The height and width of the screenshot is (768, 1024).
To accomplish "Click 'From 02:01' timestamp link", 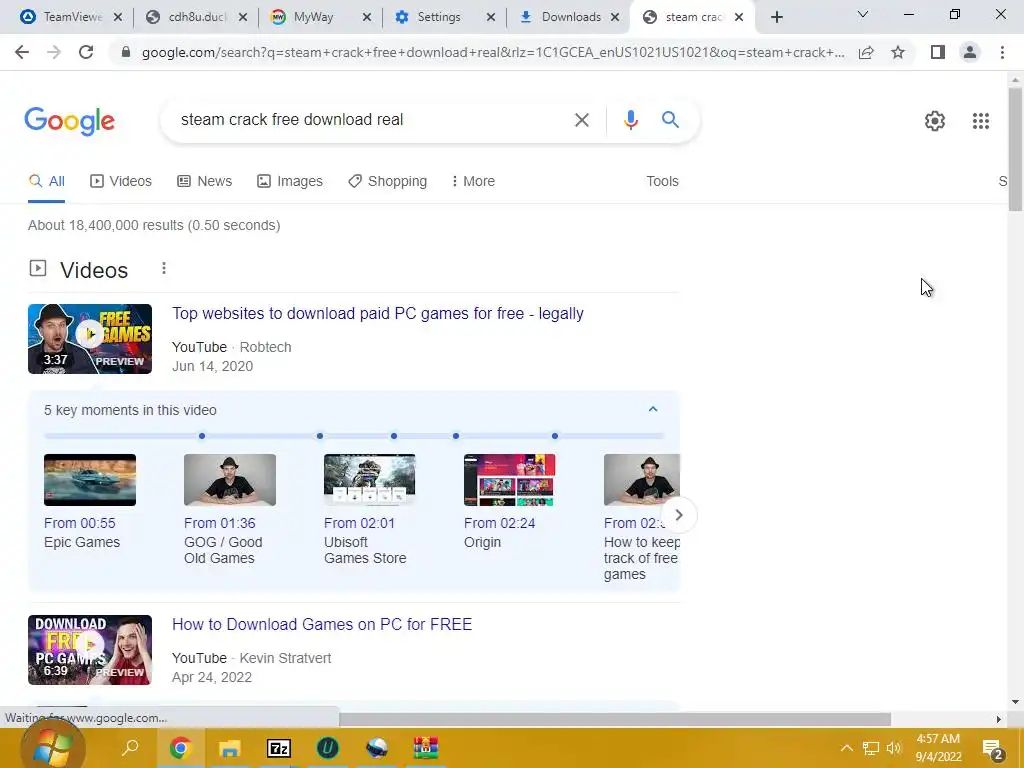I will [359, 523].
